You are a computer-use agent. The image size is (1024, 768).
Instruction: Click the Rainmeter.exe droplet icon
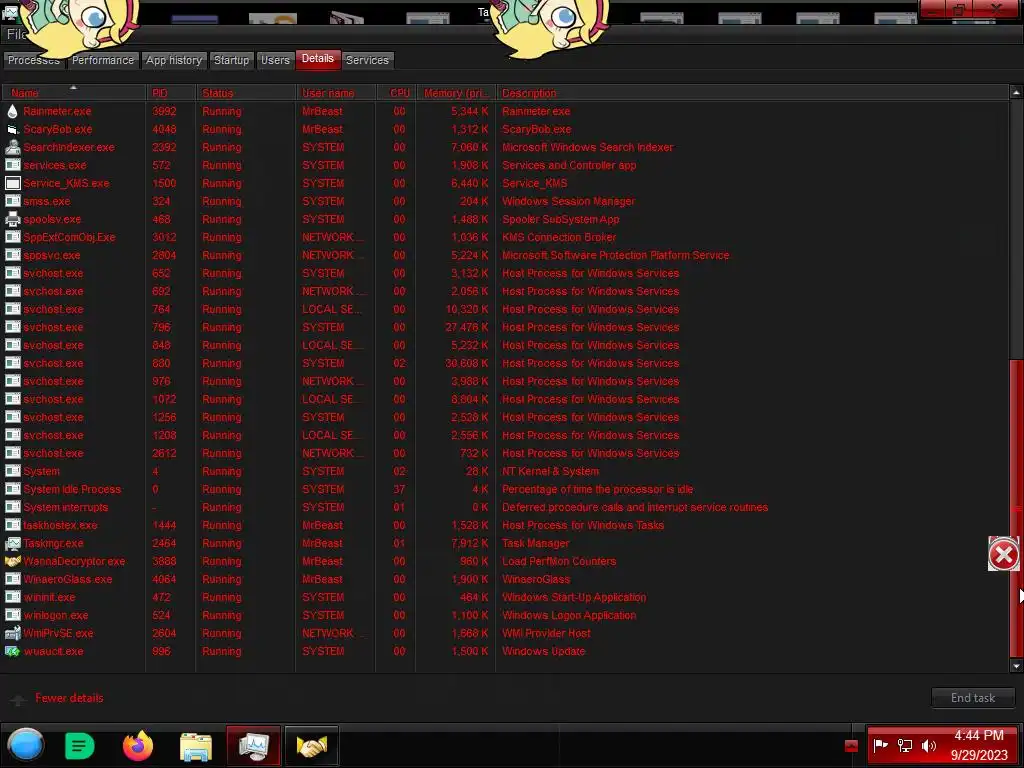[12, 111]
